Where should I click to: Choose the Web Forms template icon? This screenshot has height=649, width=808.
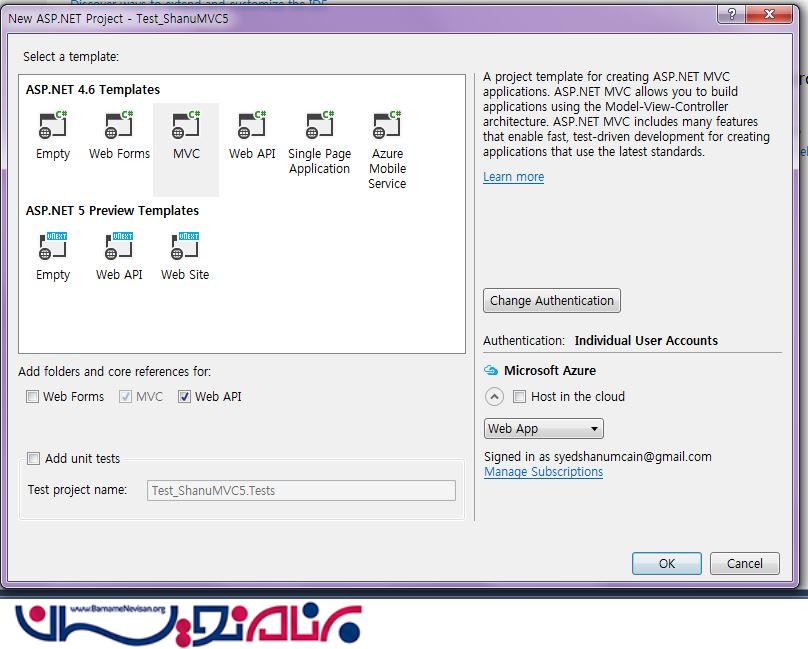pos(119,127)
